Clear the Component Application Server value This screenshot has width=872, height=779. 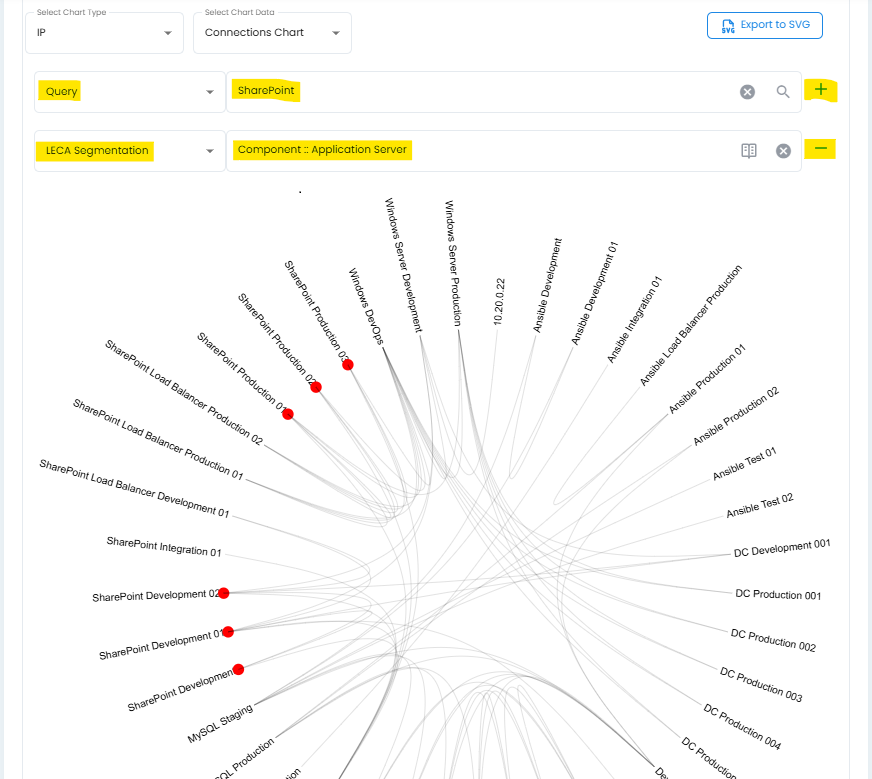pos(784,151)
